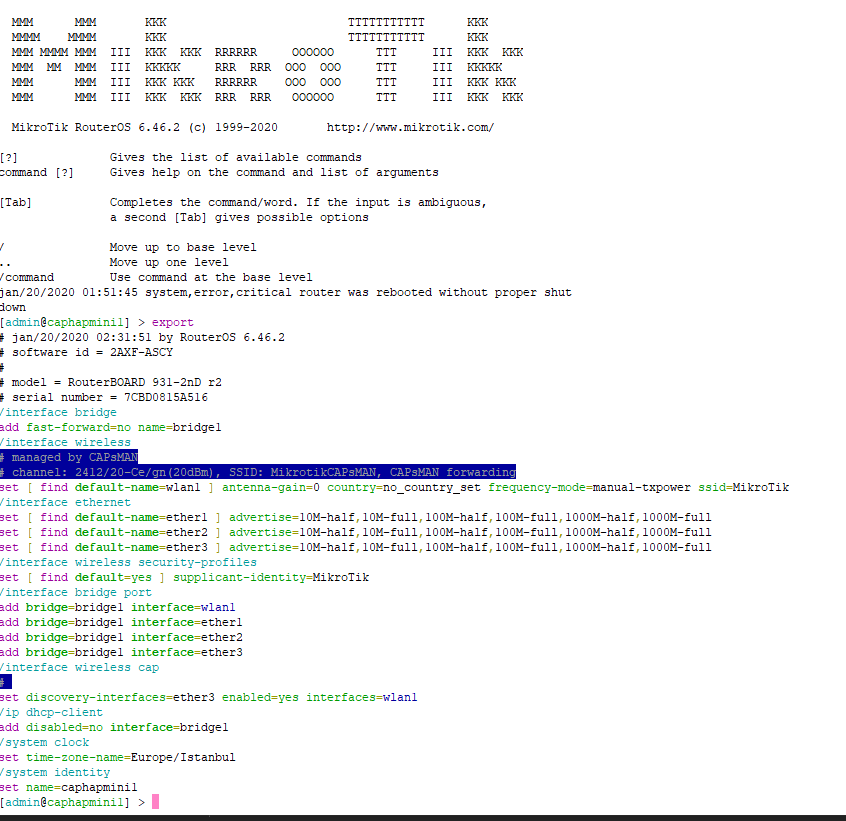Click highlighted lone '#' below wireless cap
The image size is (846, 821).
click(x=5, y=682)
